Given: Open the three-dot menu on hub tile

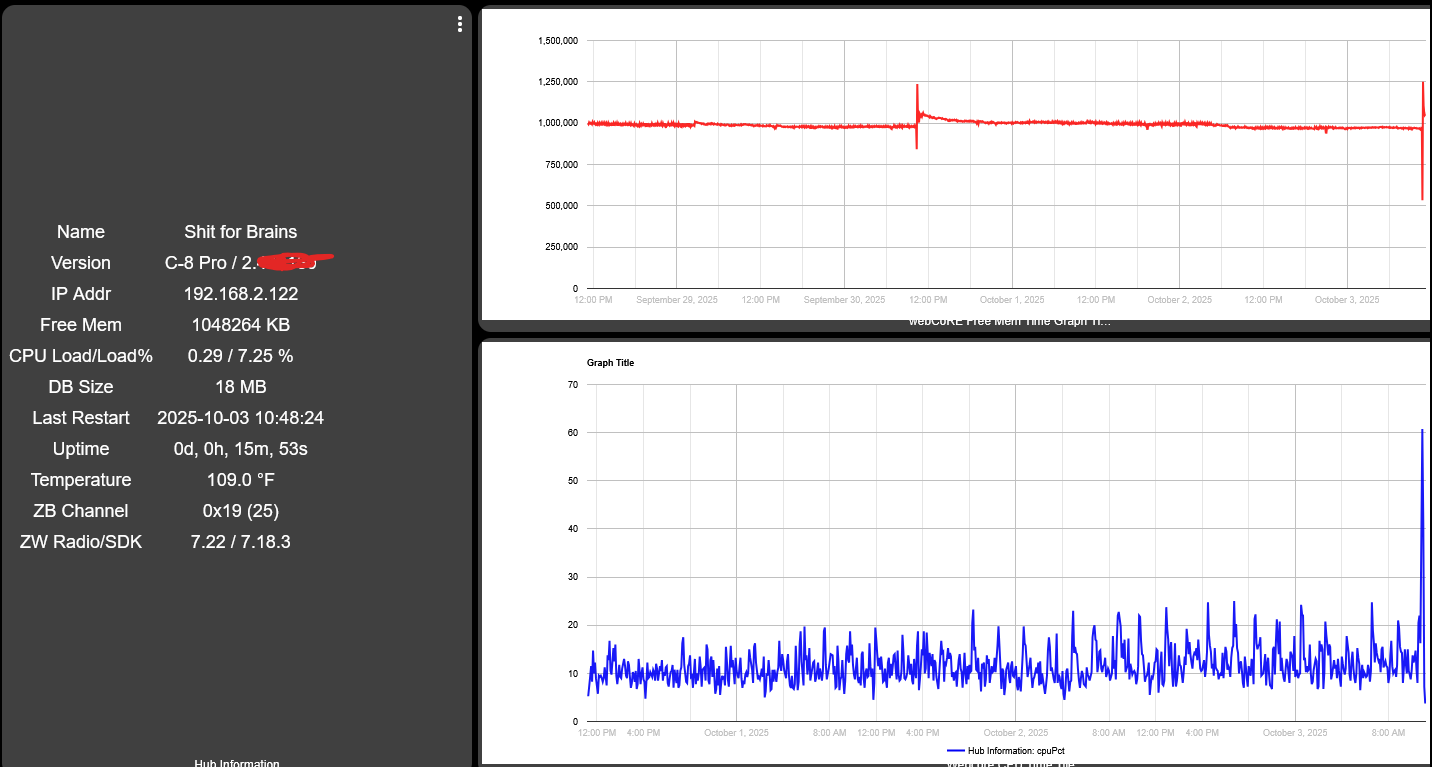Looking at the screenshot, I should coord(459,25).
